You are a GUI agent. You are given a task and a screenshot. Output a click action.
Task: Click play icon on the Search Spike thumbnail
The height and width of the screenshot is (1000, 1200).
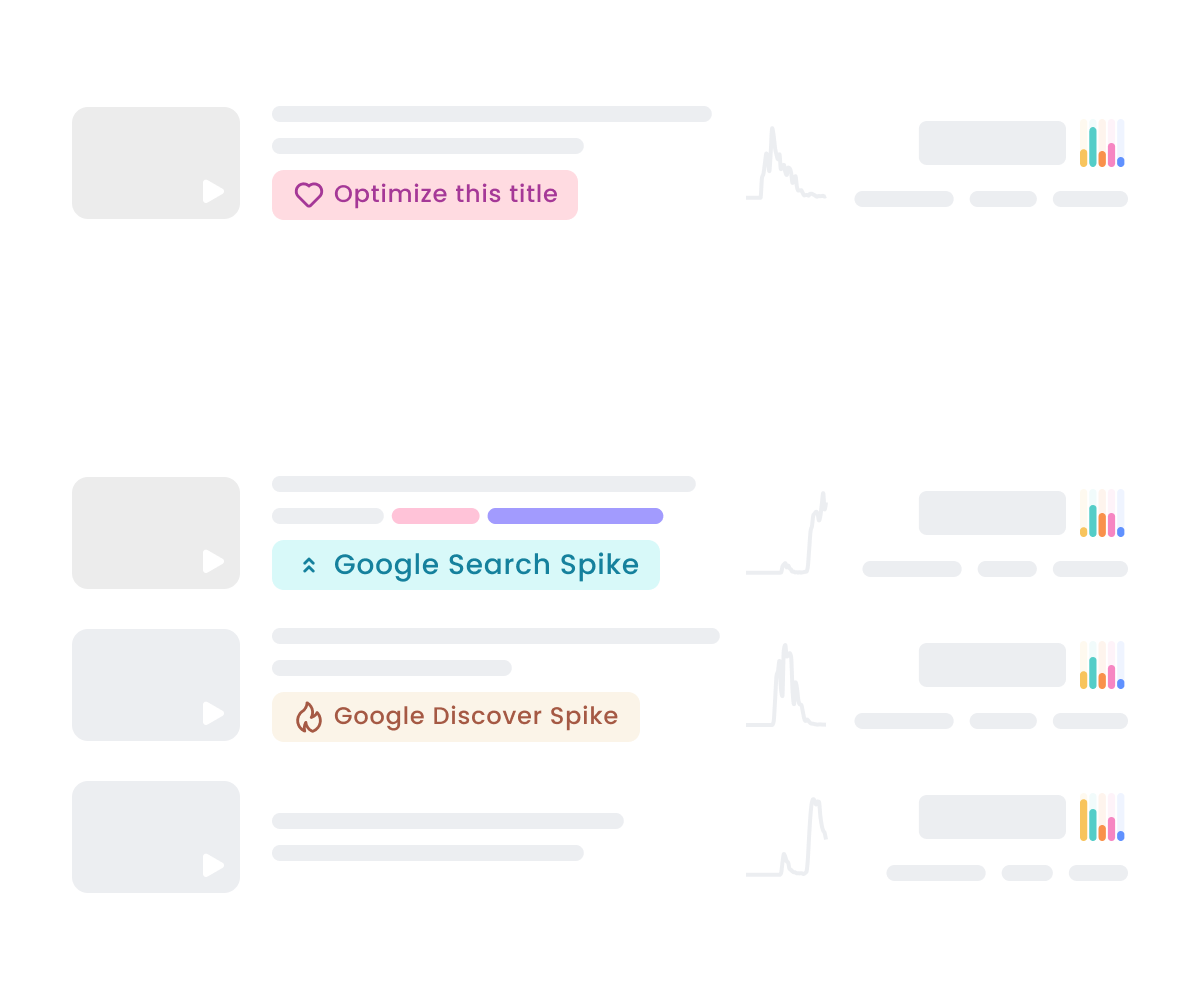pos(213,561)
